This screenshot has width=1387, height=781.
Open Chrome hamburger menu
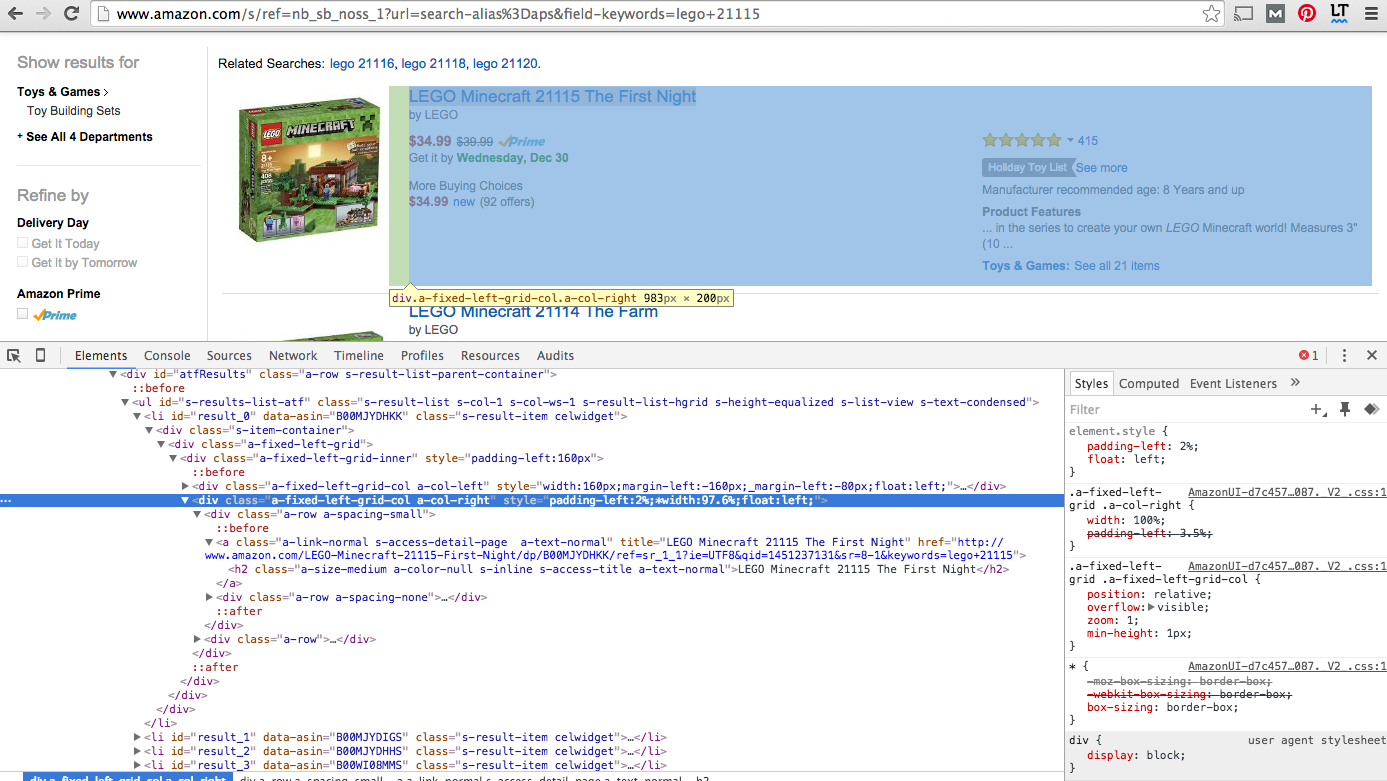pyautogui.click(x=1371, y=14)
